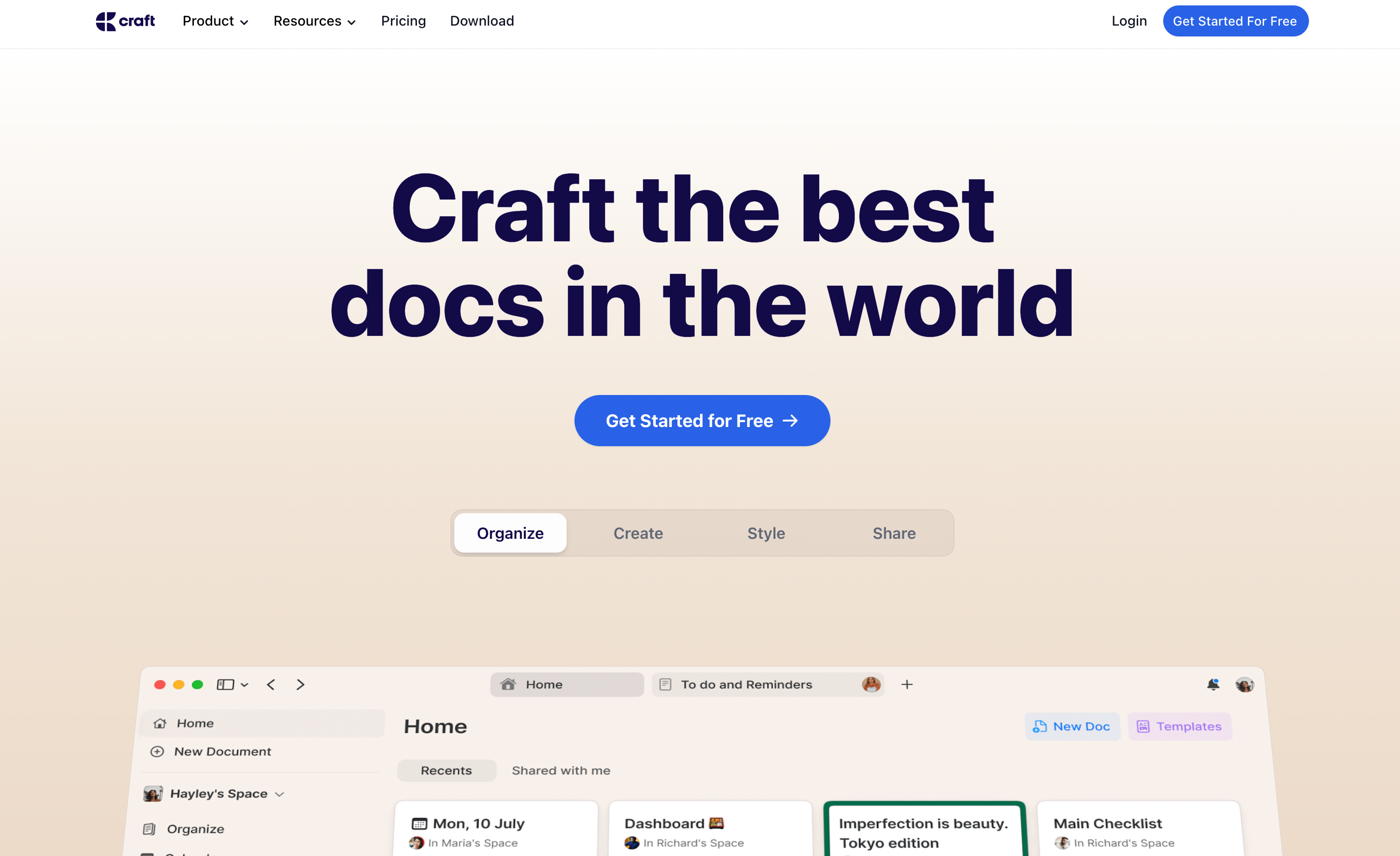
Task: Add a new tab with the plus icon
Action: [x=907, y=684]
